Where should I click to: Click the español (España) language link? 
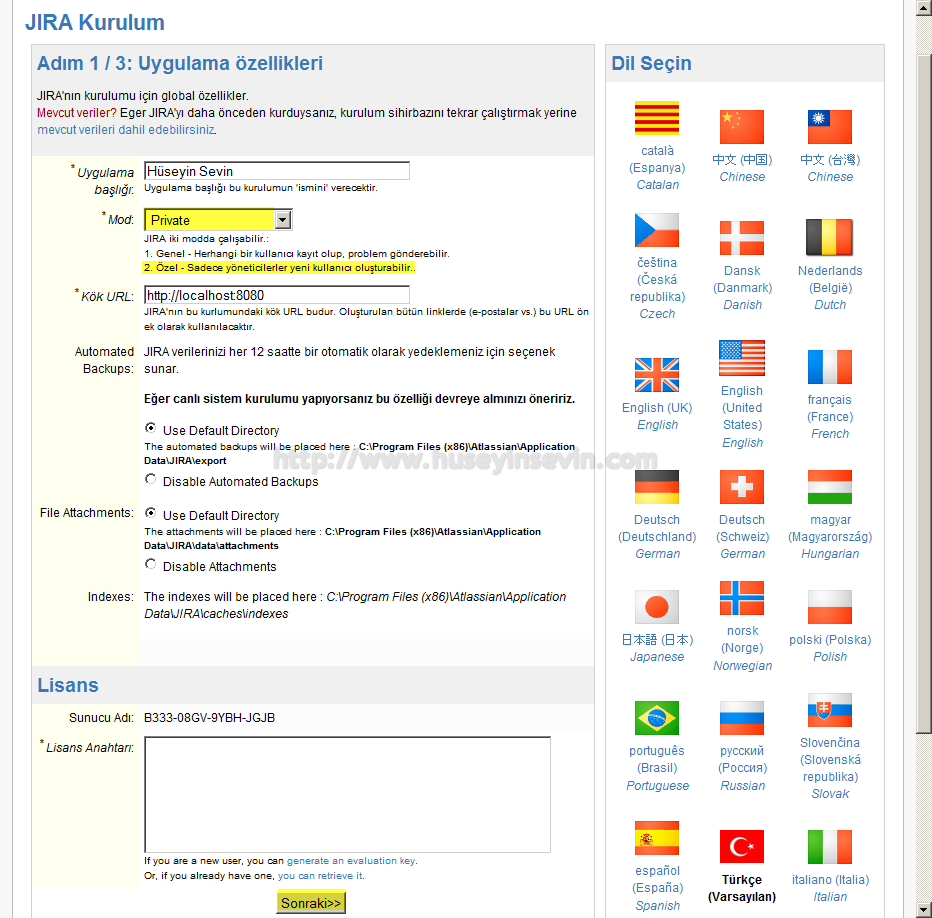pos(657,879)
